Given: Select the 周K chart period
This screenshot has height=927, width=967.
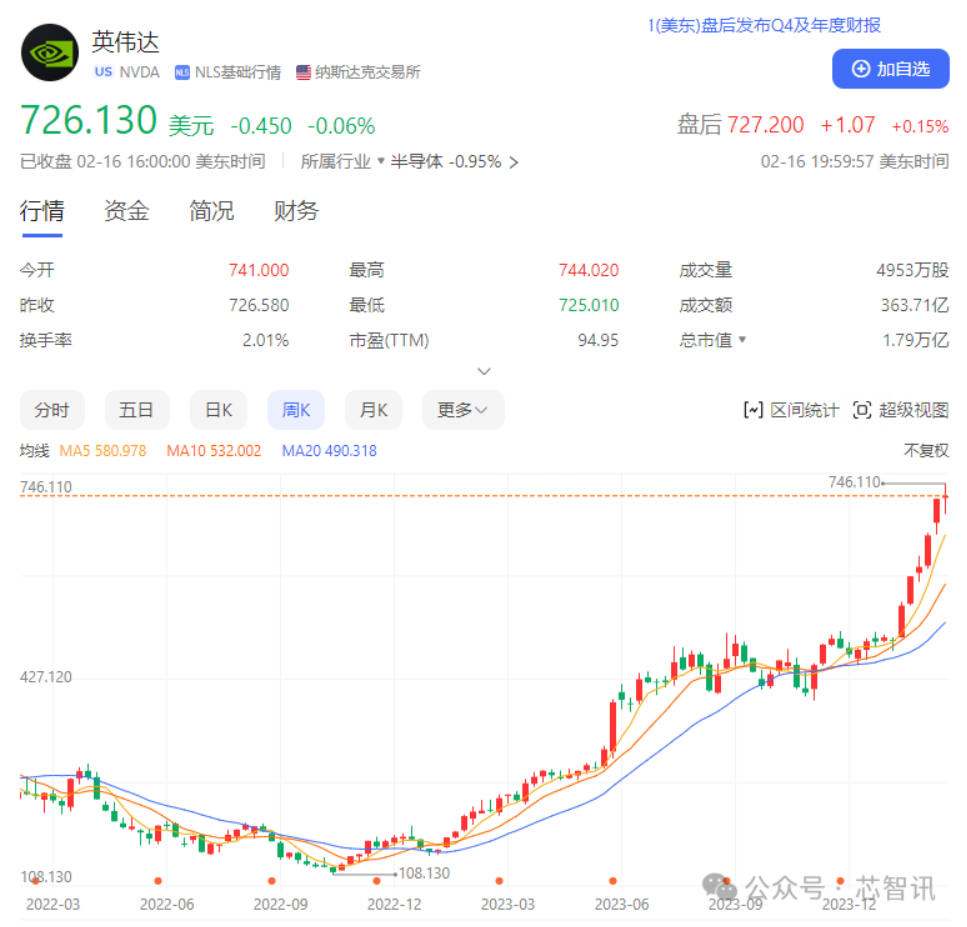Looking at the screenshot, I should 296,410.
